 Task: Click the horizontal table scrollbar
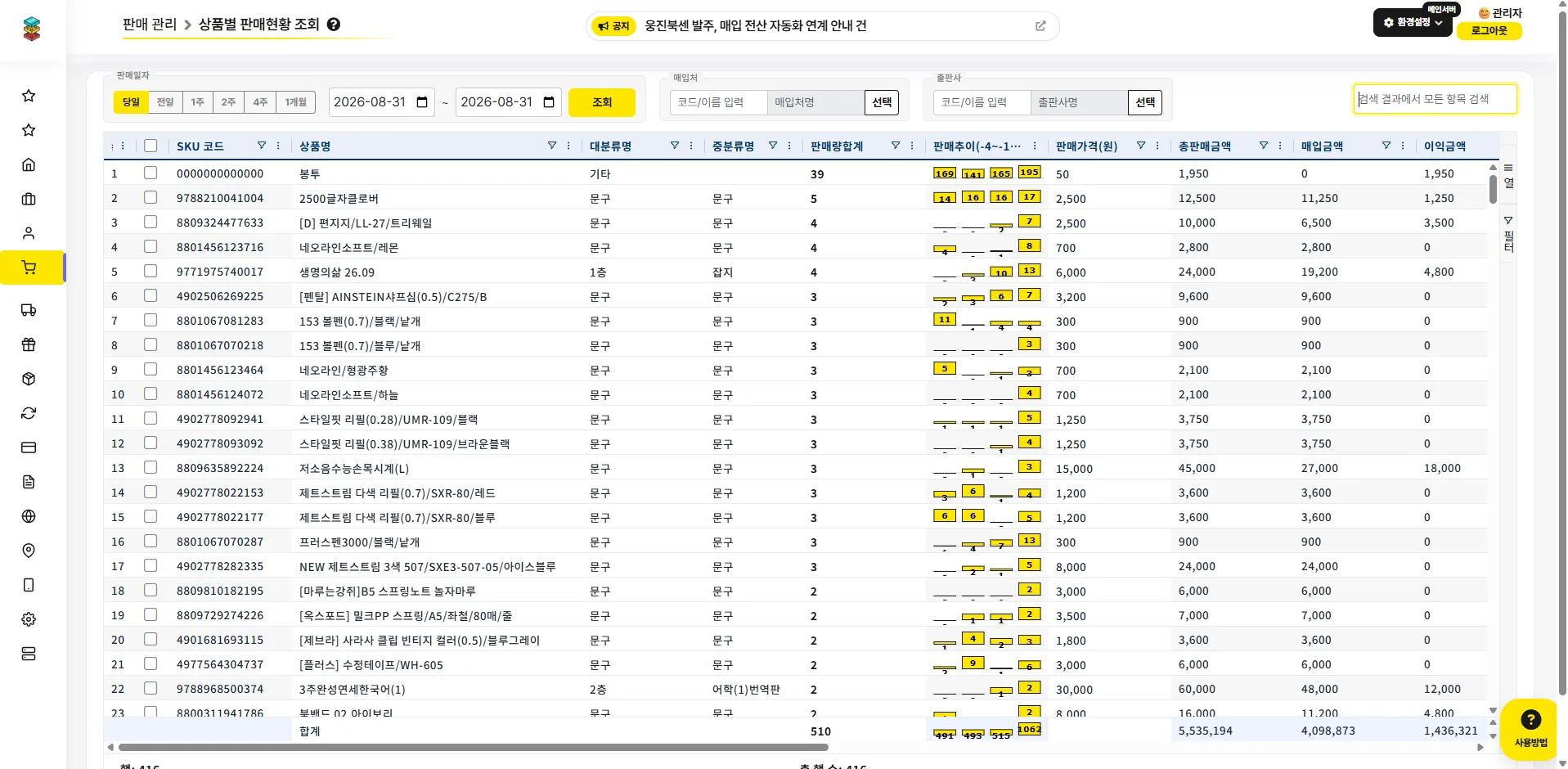tap(474, 747)
